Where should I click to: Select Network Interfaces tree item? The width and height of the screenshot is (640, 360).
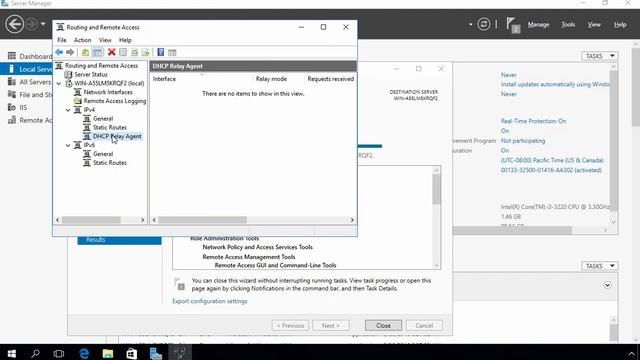(108, 92)
